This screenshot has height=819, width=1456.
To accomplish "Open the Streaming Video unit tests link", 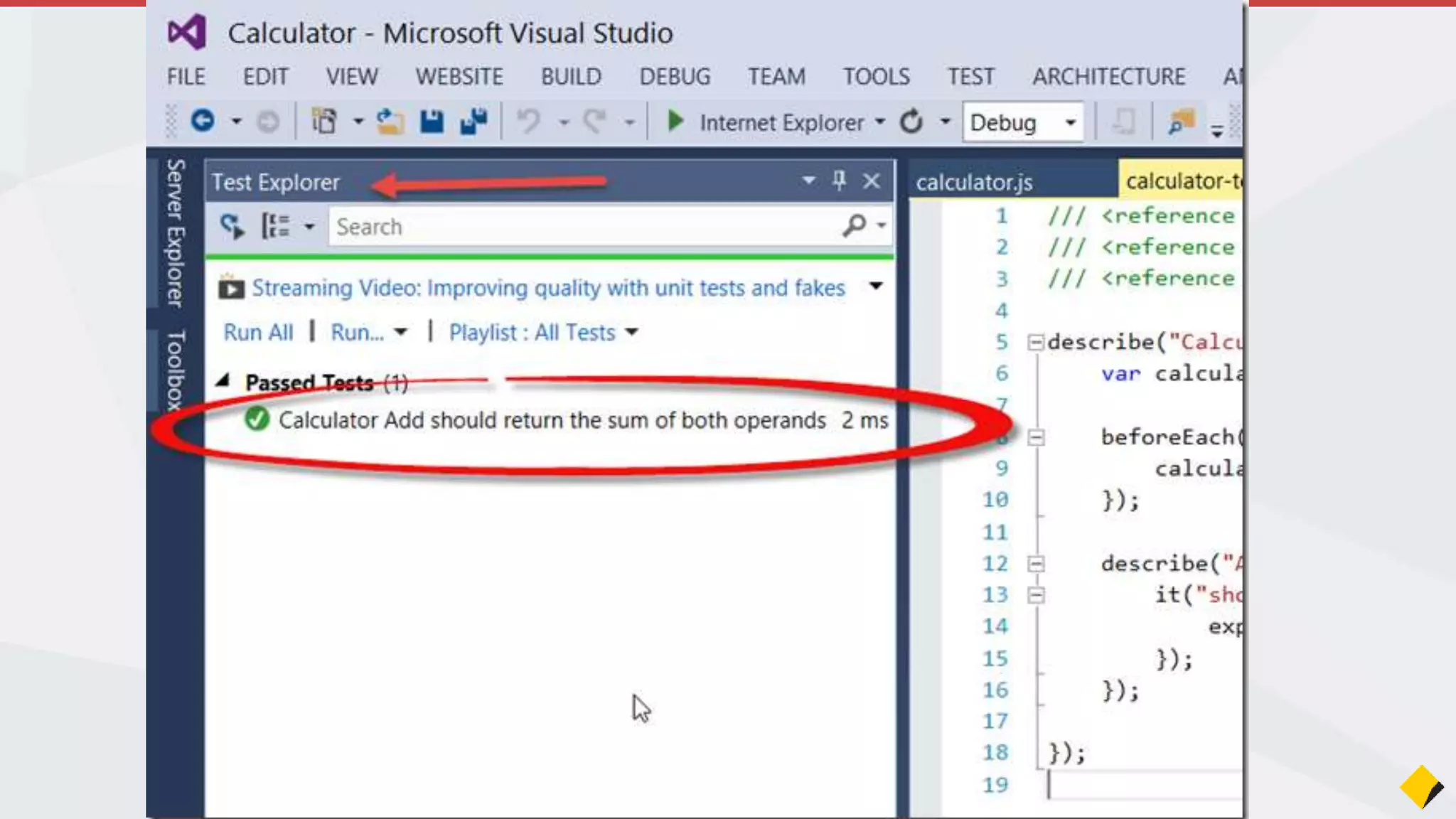I will [x=548, y=287].
